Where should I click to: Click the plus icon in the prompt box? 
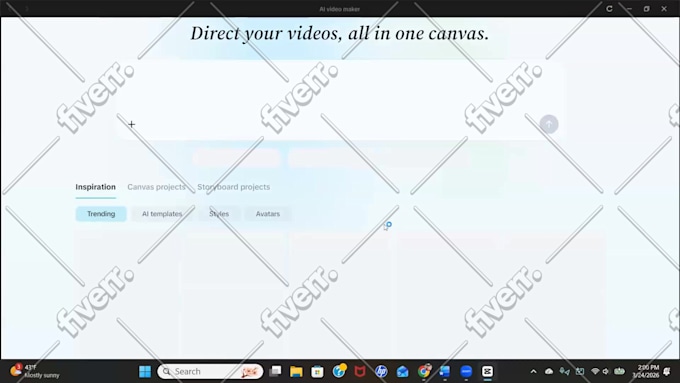[131, 124]
